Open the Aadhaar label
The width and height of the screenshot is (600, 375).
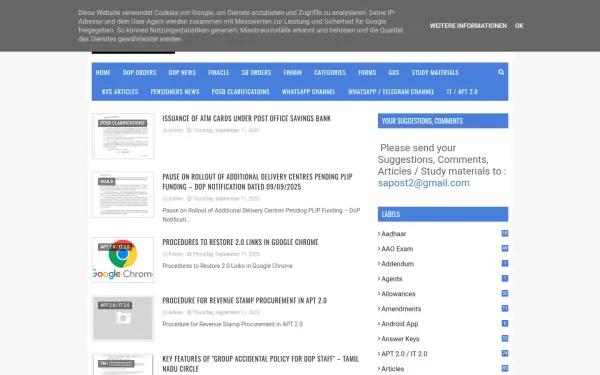393,234
